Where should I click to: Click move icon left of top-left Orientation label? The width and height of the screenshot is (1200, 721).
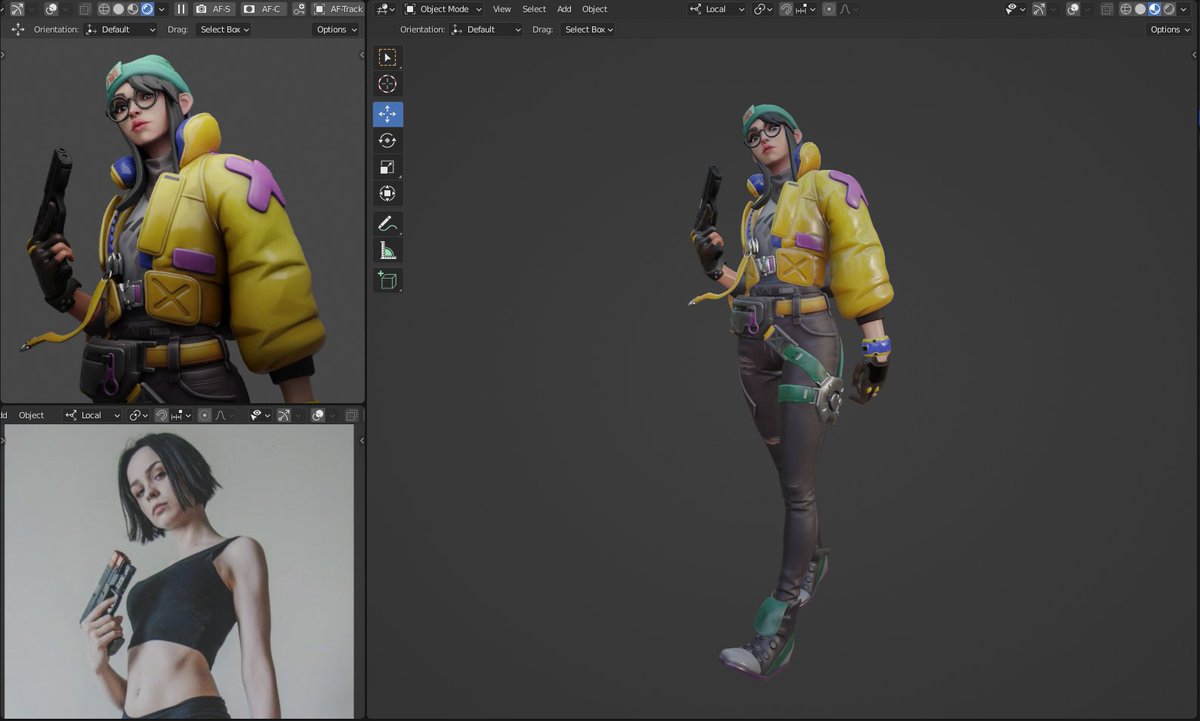pyautogui.click(x=18, y=30)
